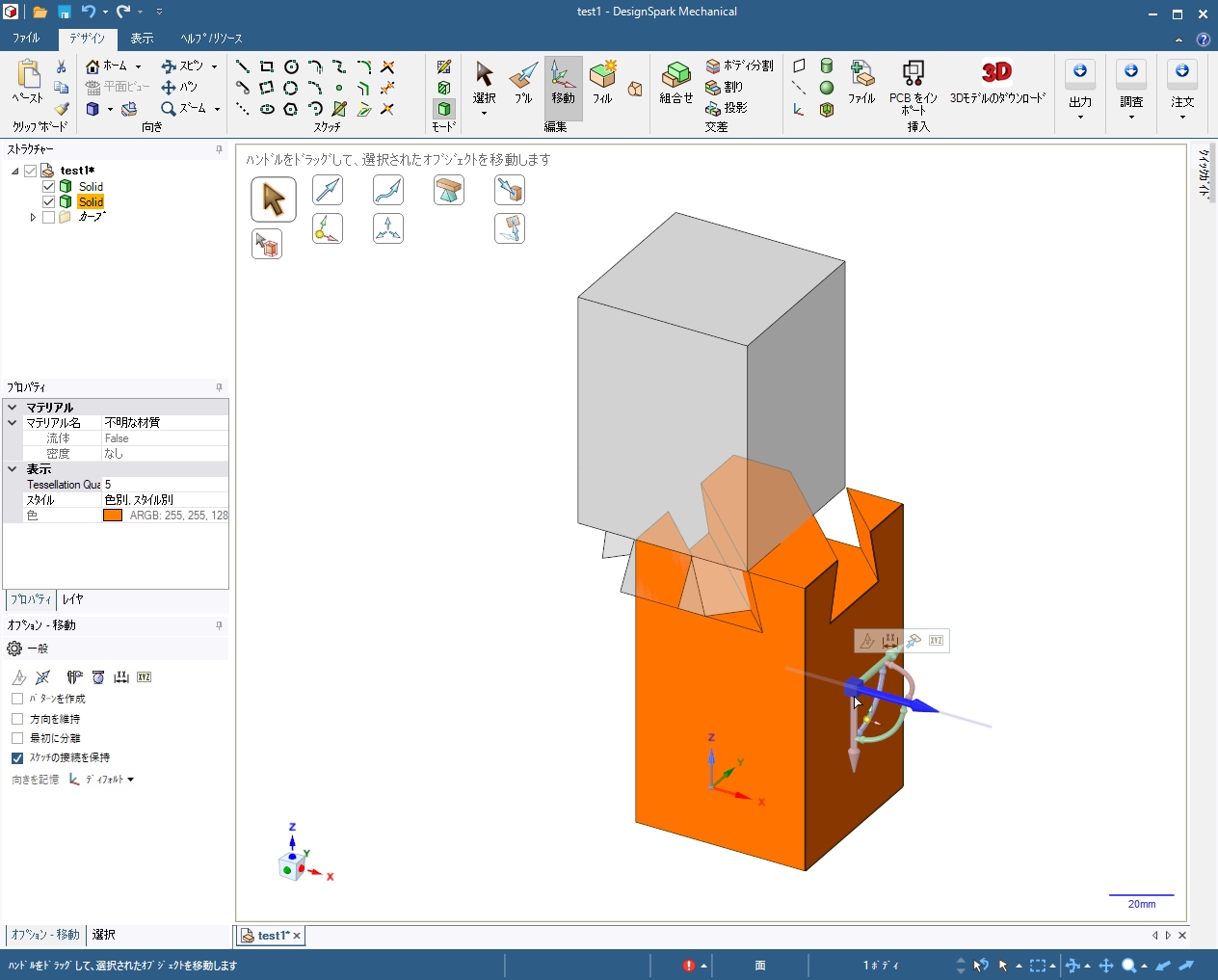Click the Move (移動) tool in ribbon

563,82
